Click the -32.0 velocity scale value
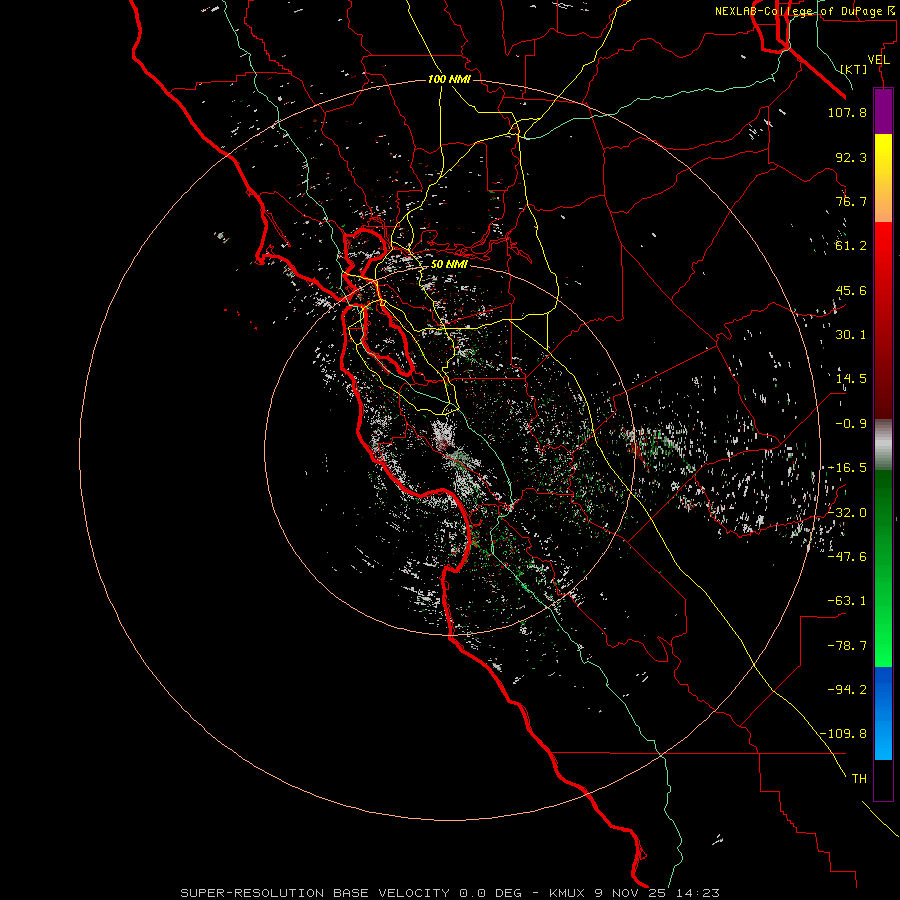Image resolution: width=900 pixels, height=900 pixels. point(847,513)
